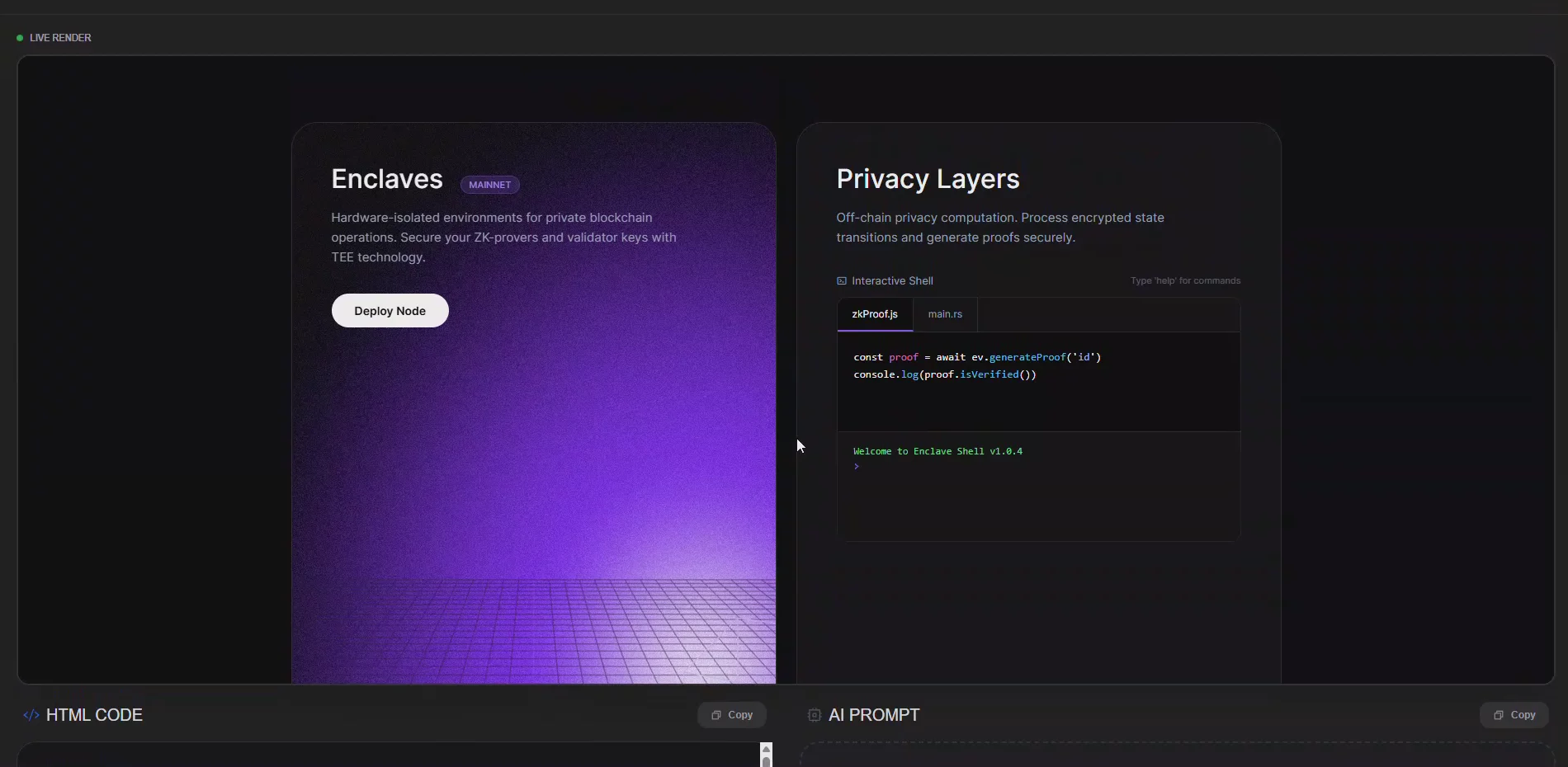Click the AI PROMPT section title
Image resolution: width=1568 pixels, height=767 pixels.
tap(874, 715)
